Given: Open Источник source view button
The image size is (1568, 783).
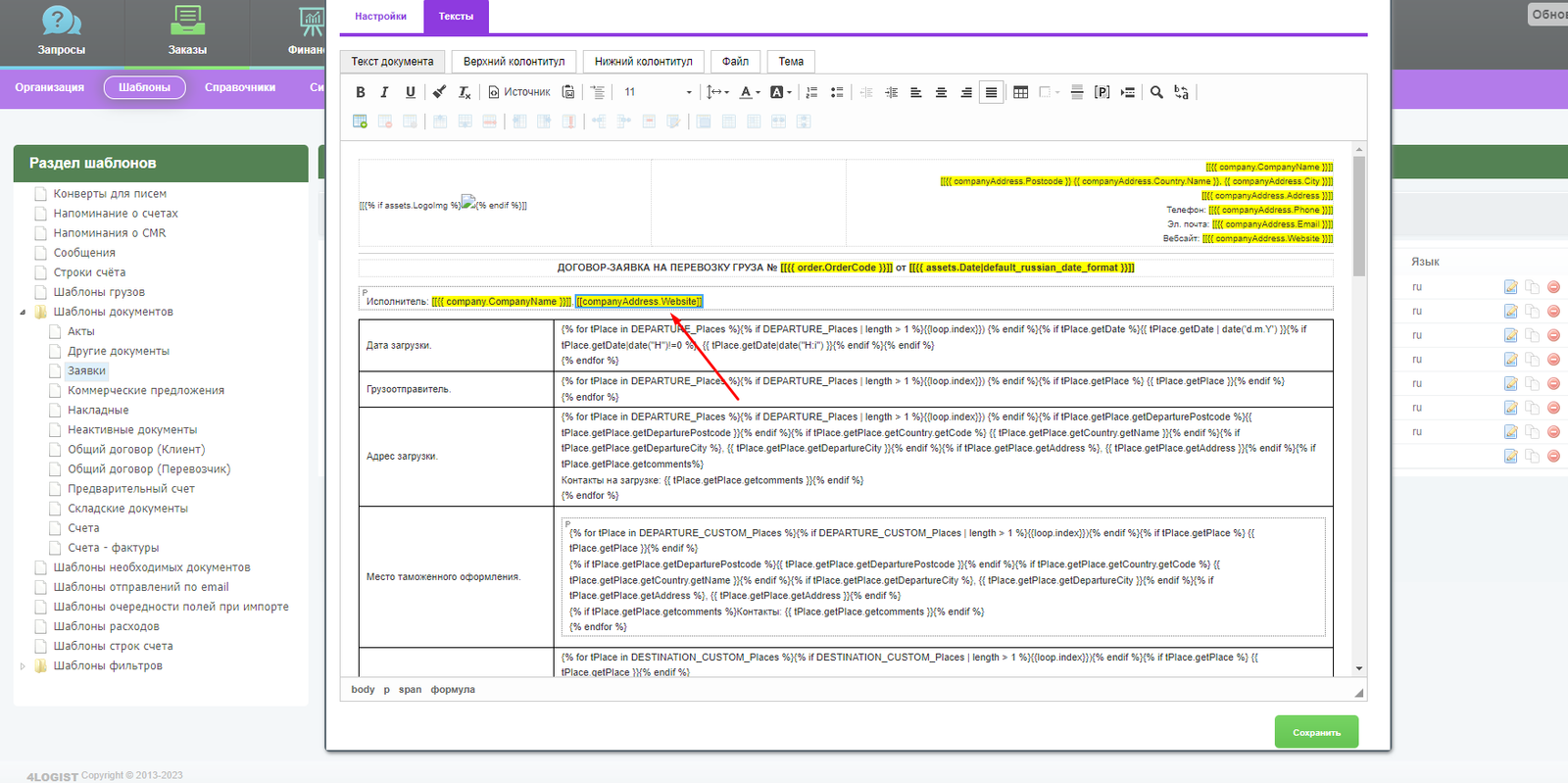Looking at the screenshot, I should [x=519, y=92].
